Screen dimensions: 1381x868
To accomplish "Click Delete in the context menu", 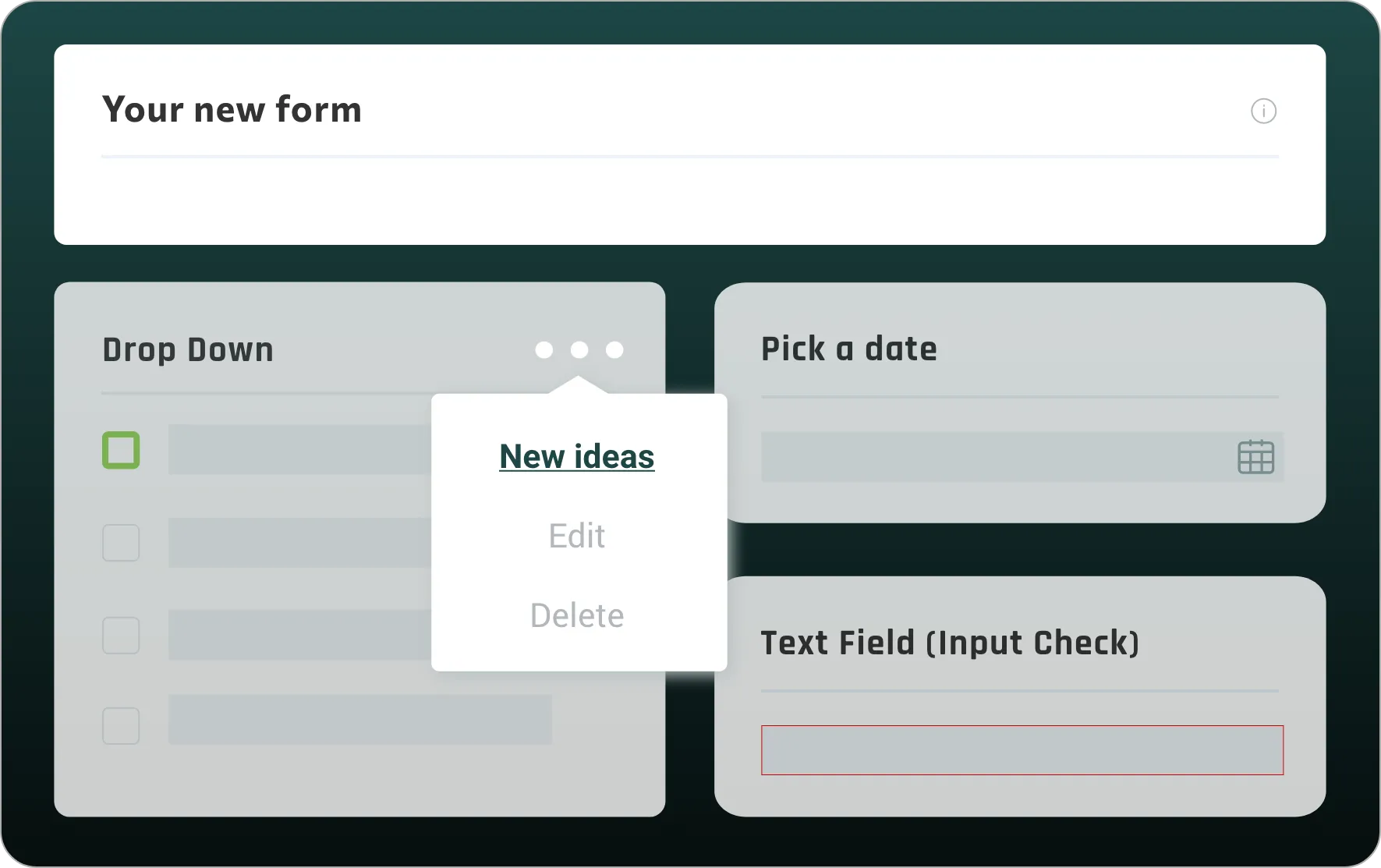I will [x=576, y=615].
